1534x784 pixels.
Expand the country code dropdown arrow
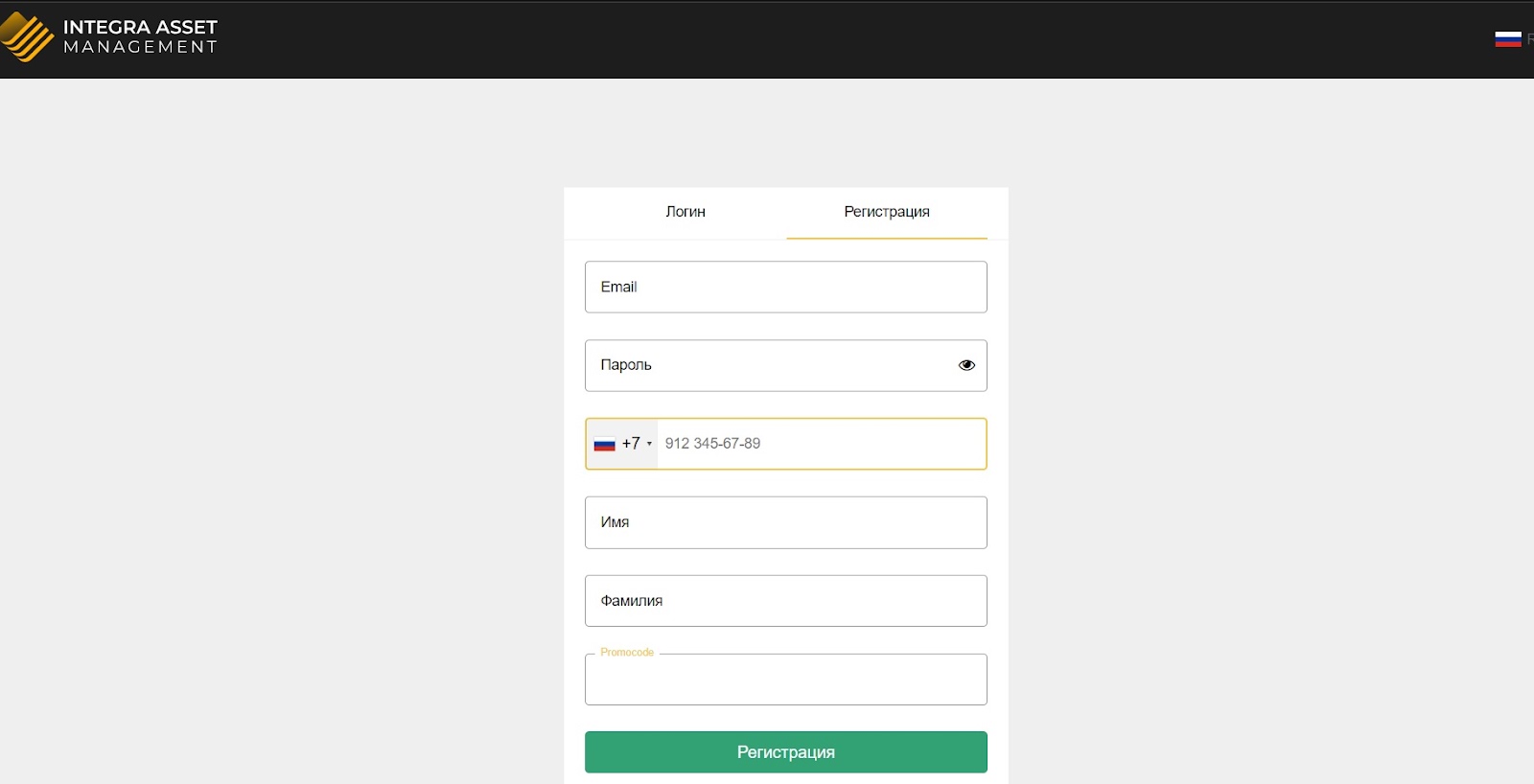pos(649,444)
